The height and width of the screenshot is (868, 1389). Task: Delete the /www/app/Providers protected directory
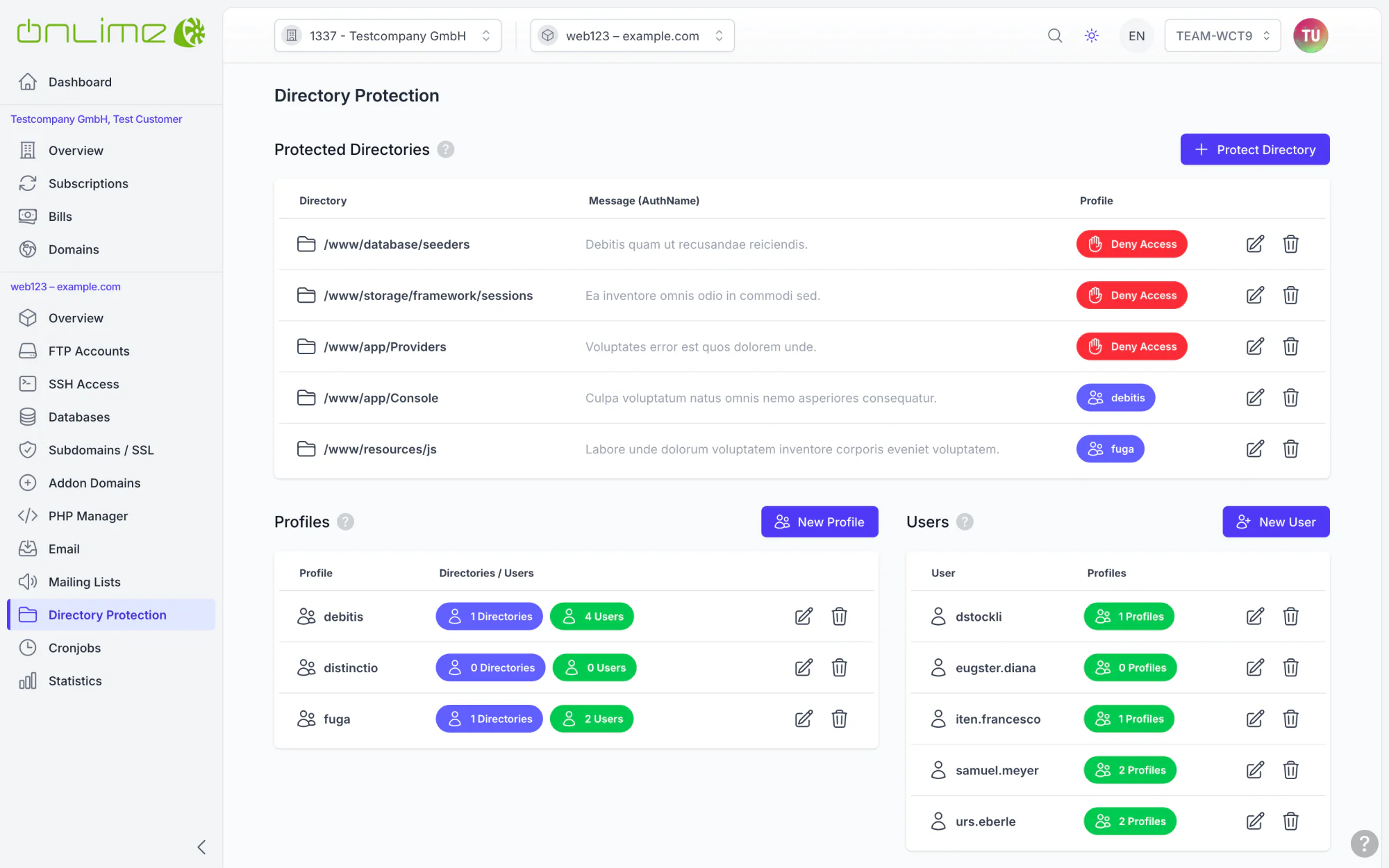(x=1291, y=347)
